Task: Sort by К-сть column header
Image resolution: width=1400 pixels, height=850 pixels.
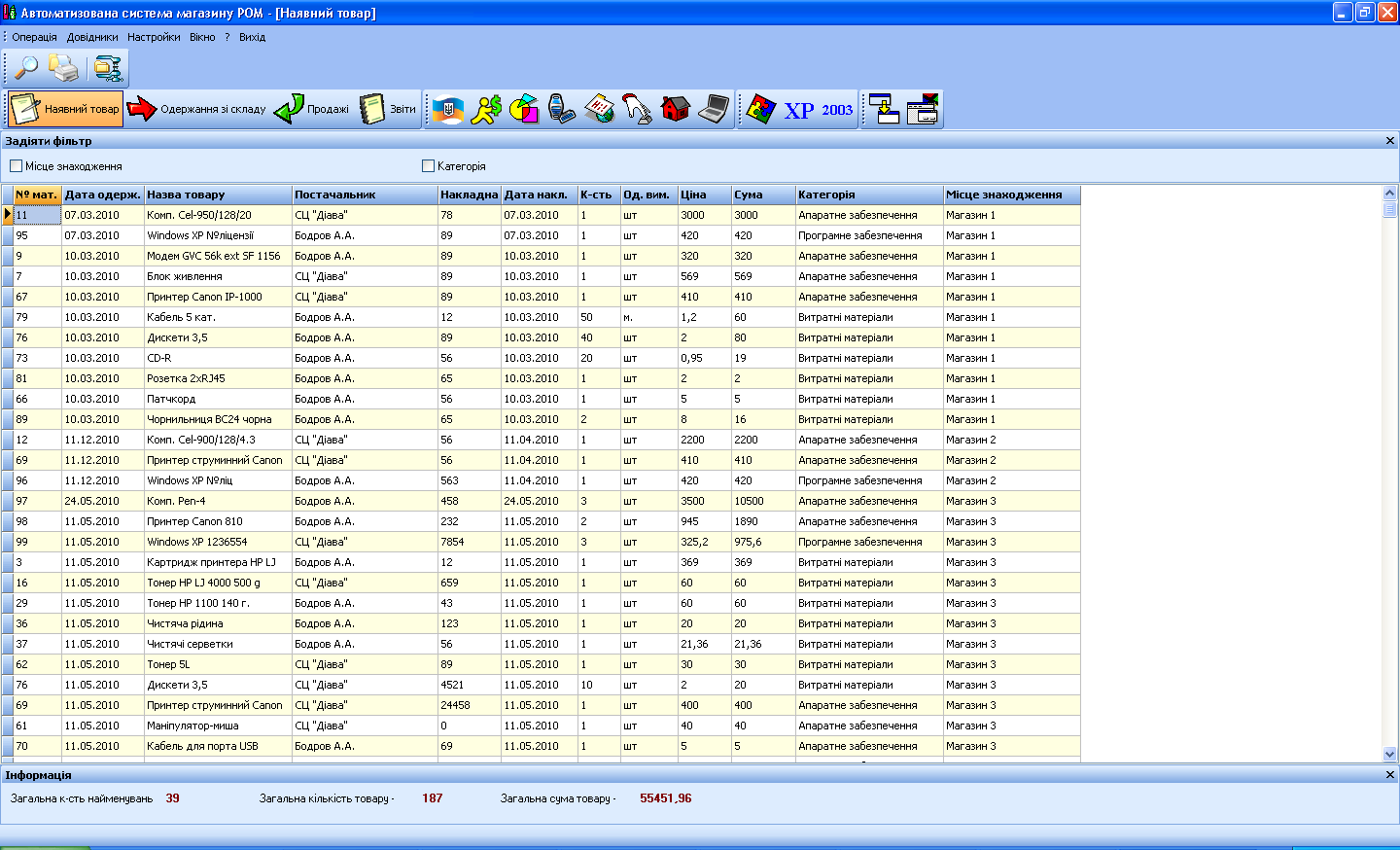Action: 599,195
